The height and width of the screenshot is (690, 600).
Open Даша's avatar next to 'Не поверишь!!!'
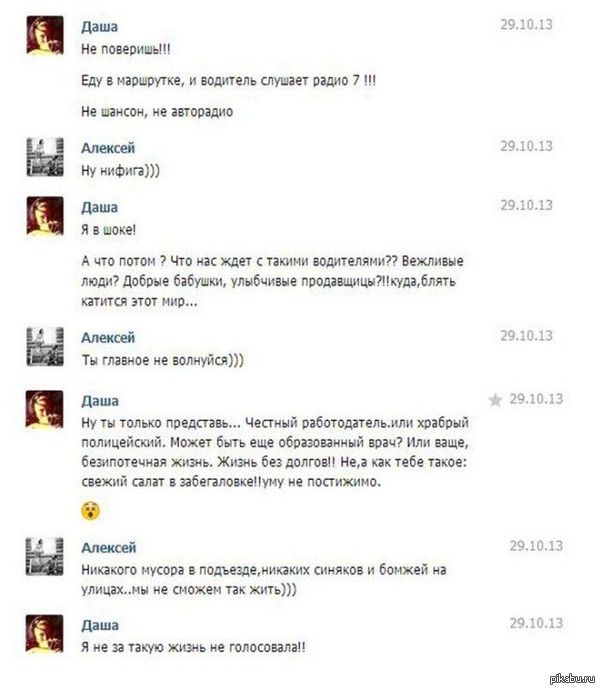coord(45,35)
